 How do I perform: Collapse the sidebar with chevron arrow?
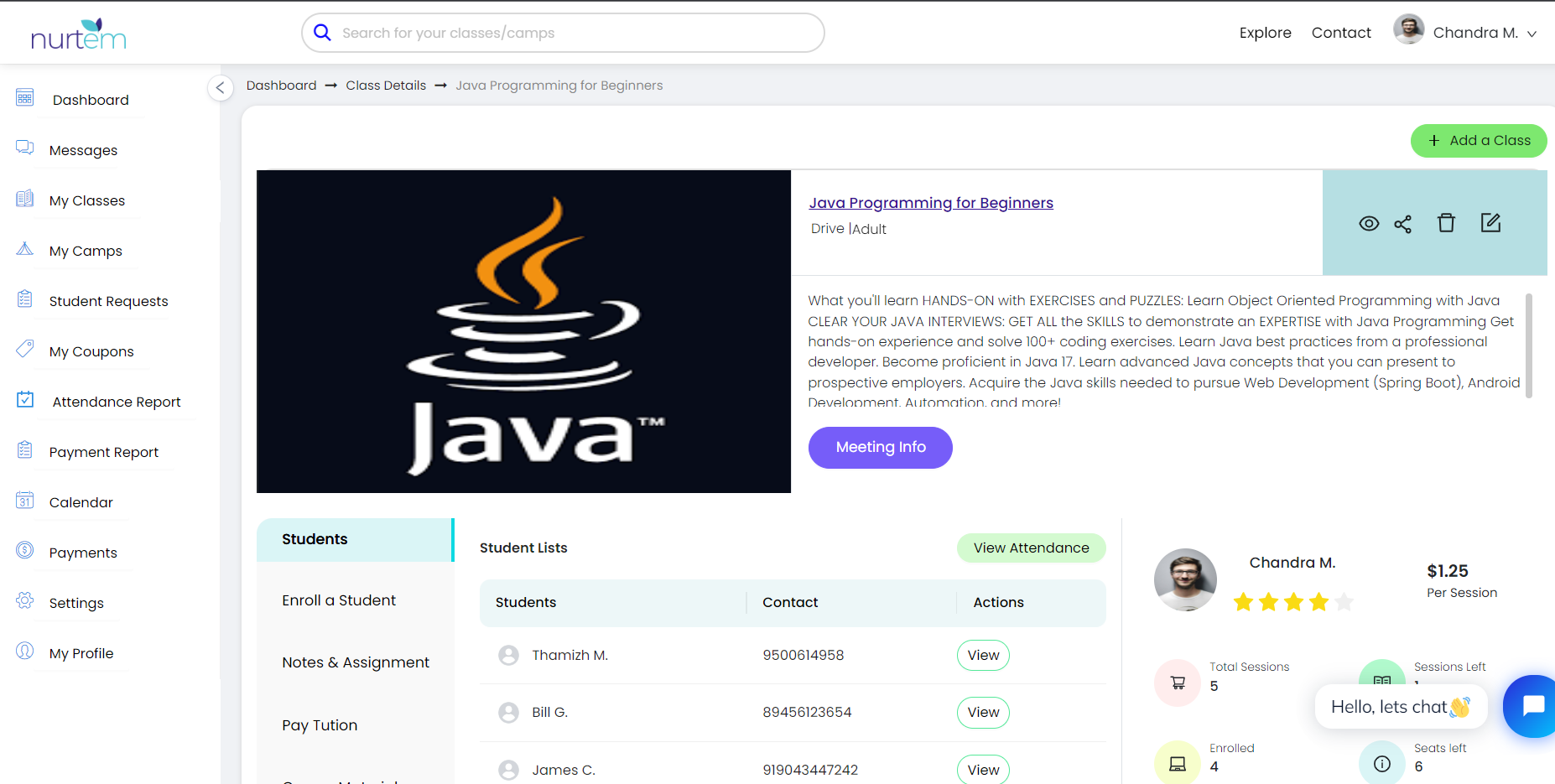[220, 87]
